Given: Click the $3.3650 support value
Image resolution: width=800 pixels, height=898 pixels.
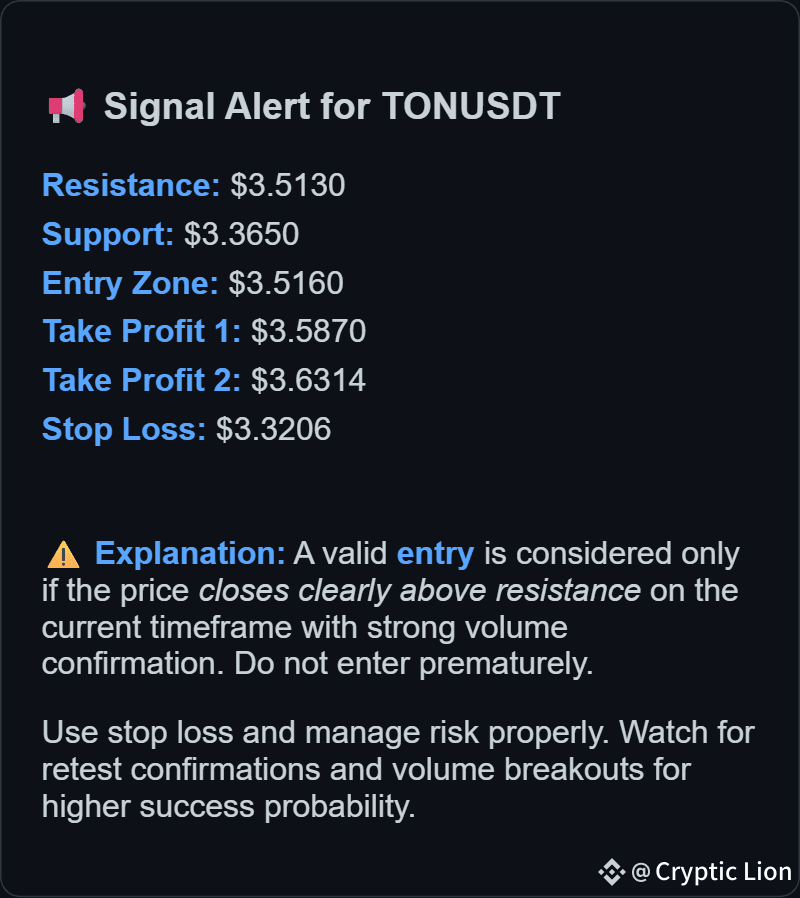Looking at the screenshot, I should 242,234.
